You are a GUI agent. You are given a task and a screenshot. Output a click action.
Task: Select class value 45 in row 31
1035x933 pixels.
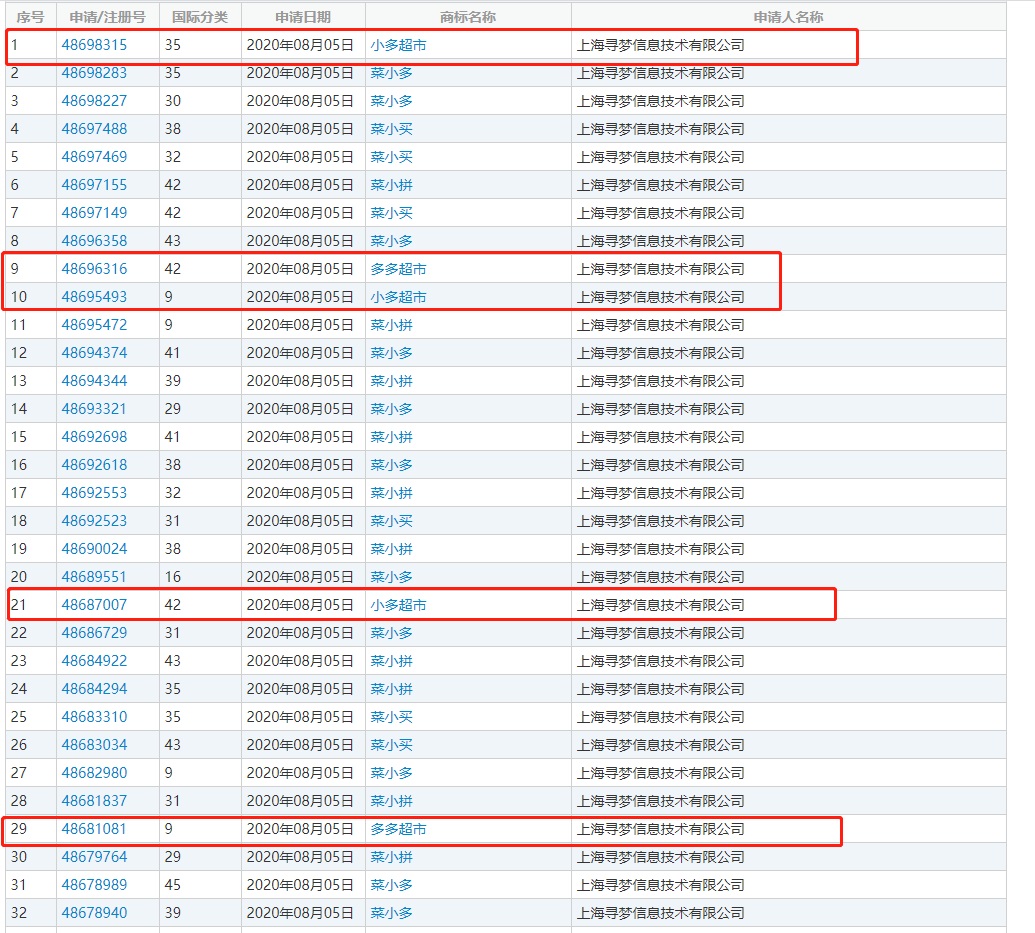pyautogui.click(x=173, y=885)
